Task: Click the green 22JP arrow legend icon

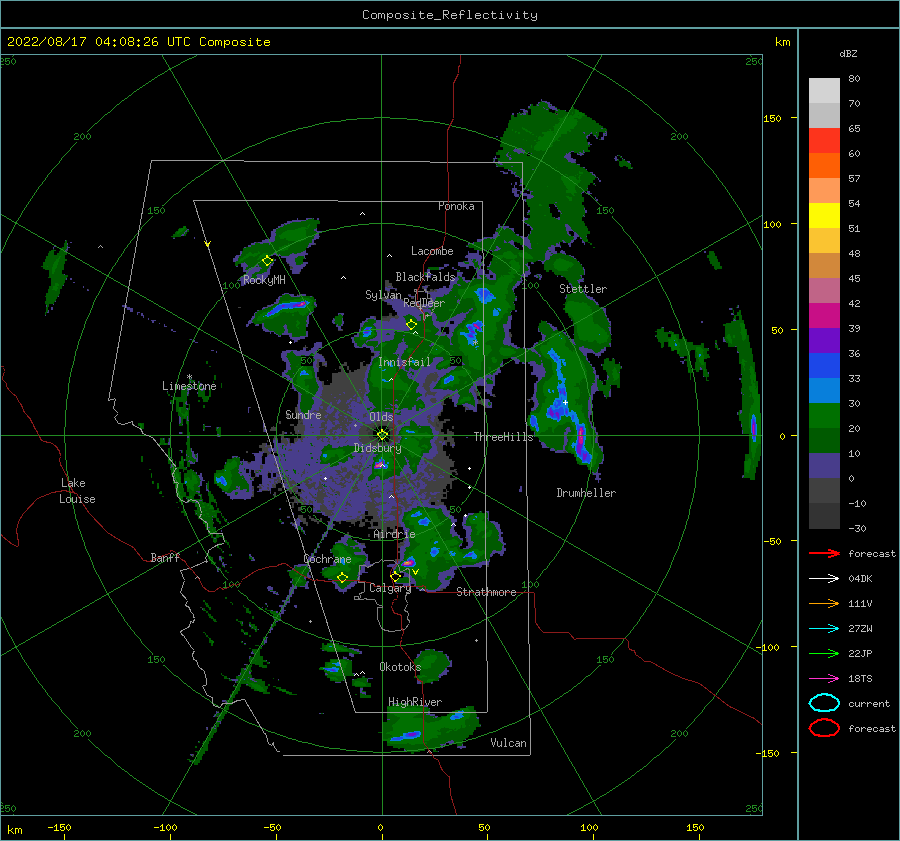Action: pos(824,653)
